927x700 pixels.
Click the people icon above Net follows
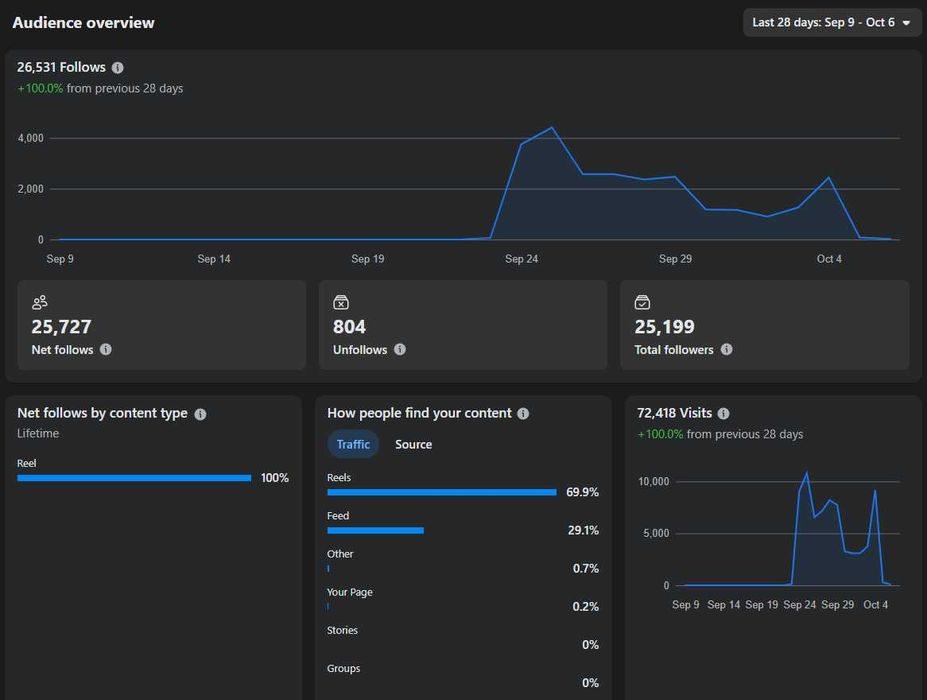(40, 303)
